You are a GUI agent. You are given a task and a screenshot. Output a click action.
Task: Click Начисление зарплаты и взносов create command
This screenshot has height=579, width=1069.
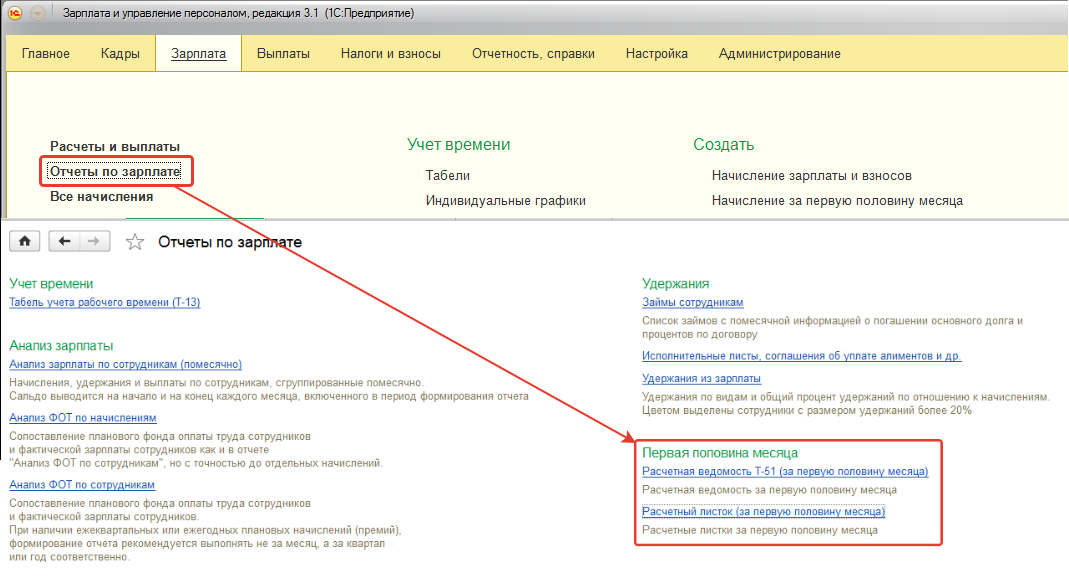tap(811, 176)
